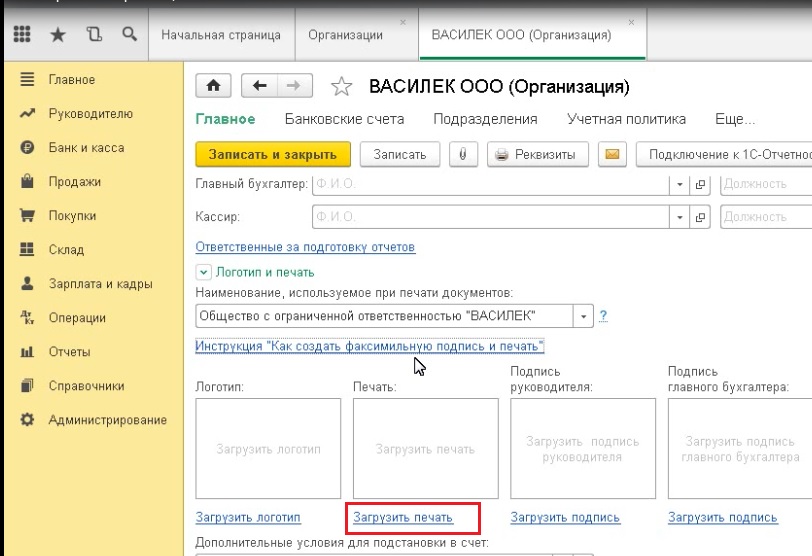Collapse Логотип и печать section
Image resolution: width=812 pixels, height=556 pixels.
point(204,272)
